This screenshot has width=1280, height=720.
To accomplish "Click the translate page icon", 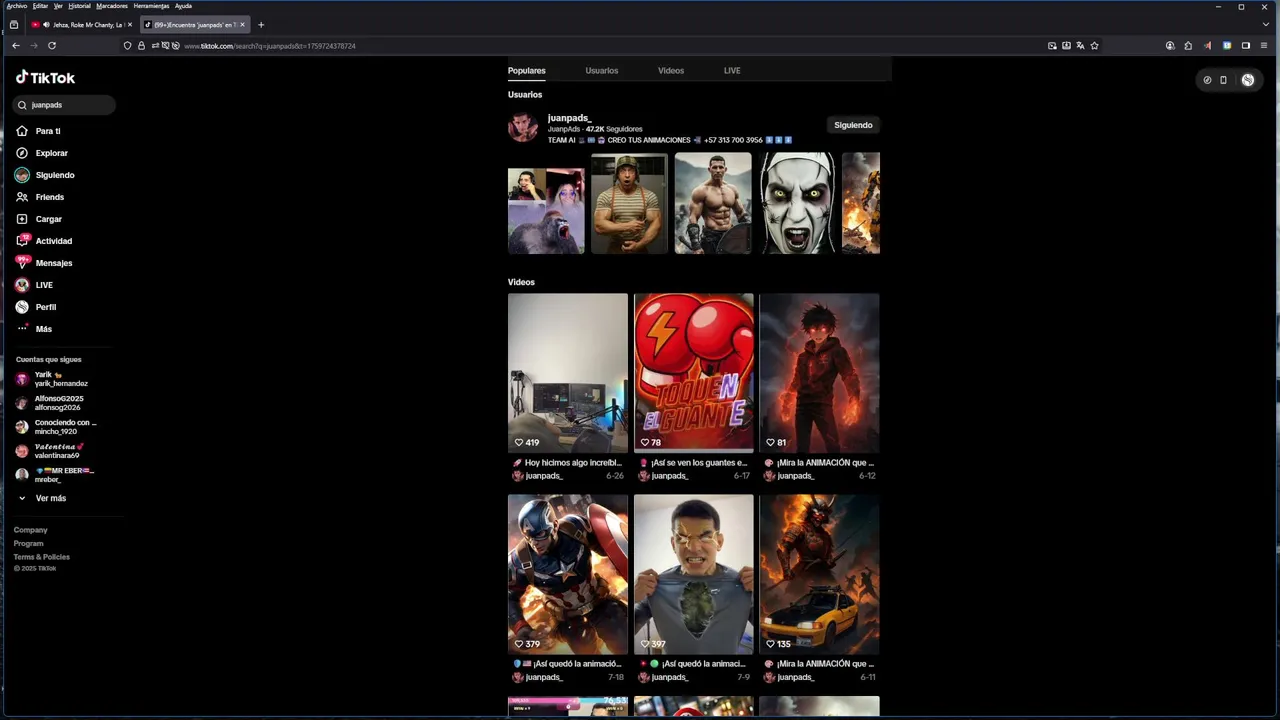I will coord(1080,45).
